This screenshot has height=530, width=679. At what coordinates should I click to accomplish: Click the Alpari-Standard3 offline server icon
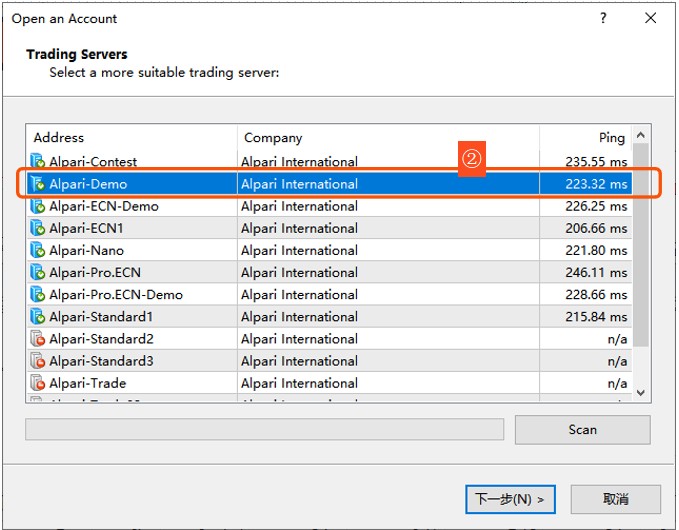coord(38,360)
